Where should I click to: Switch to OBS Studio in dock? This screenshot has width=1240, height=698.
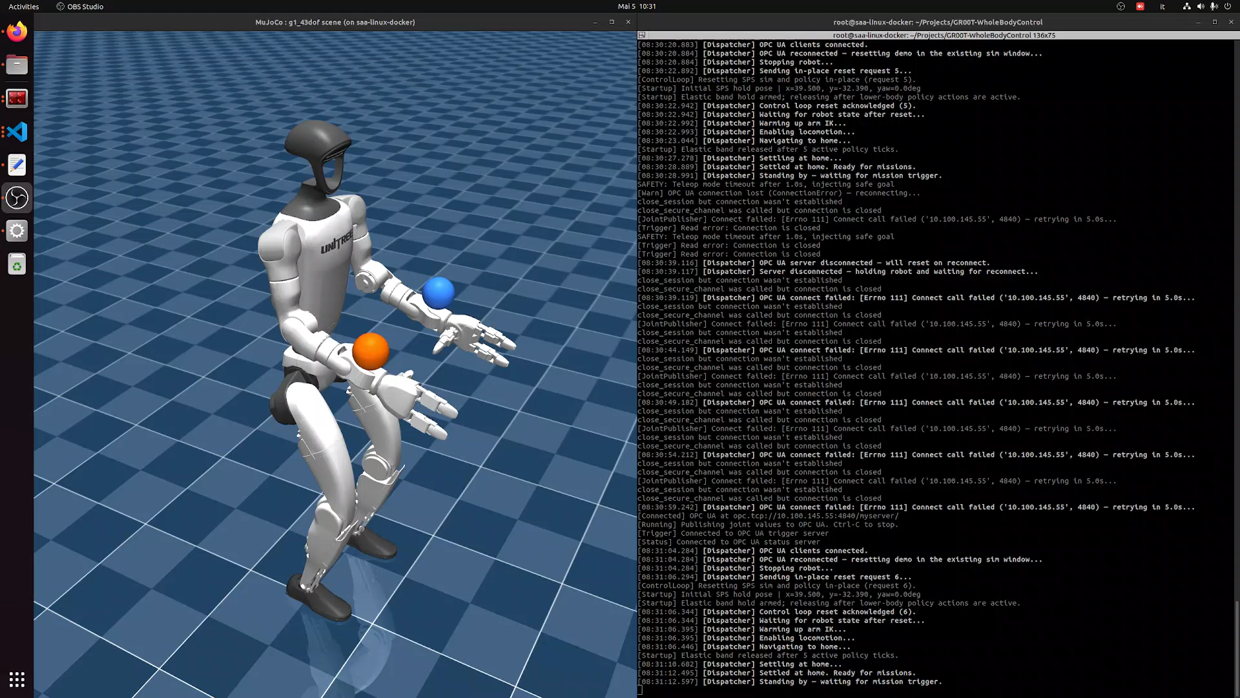17,198
